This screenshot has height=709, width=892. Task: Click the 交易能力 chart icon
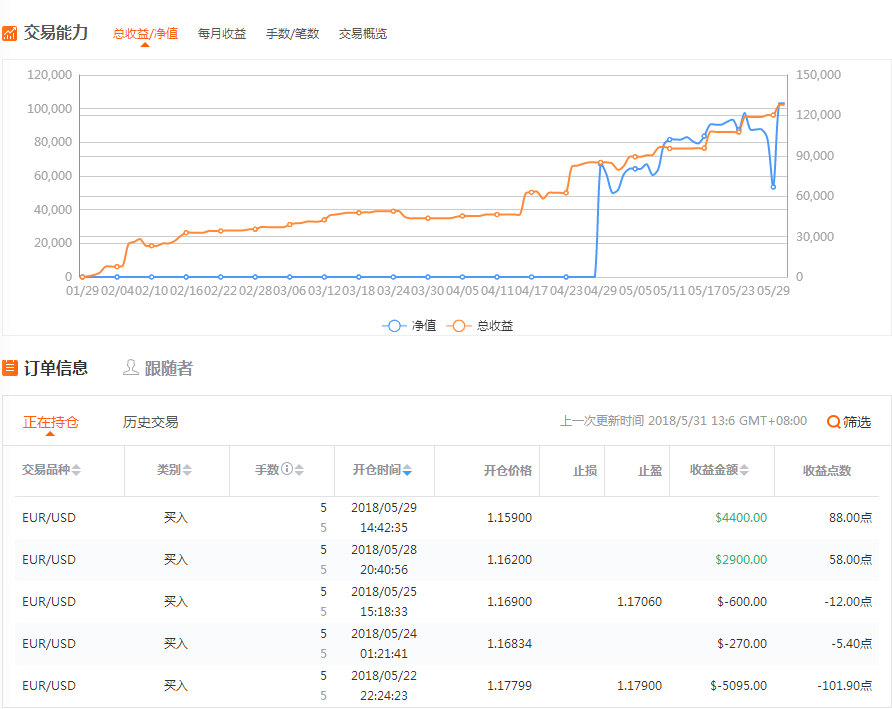pyautogui.click(x=10, y=33)
